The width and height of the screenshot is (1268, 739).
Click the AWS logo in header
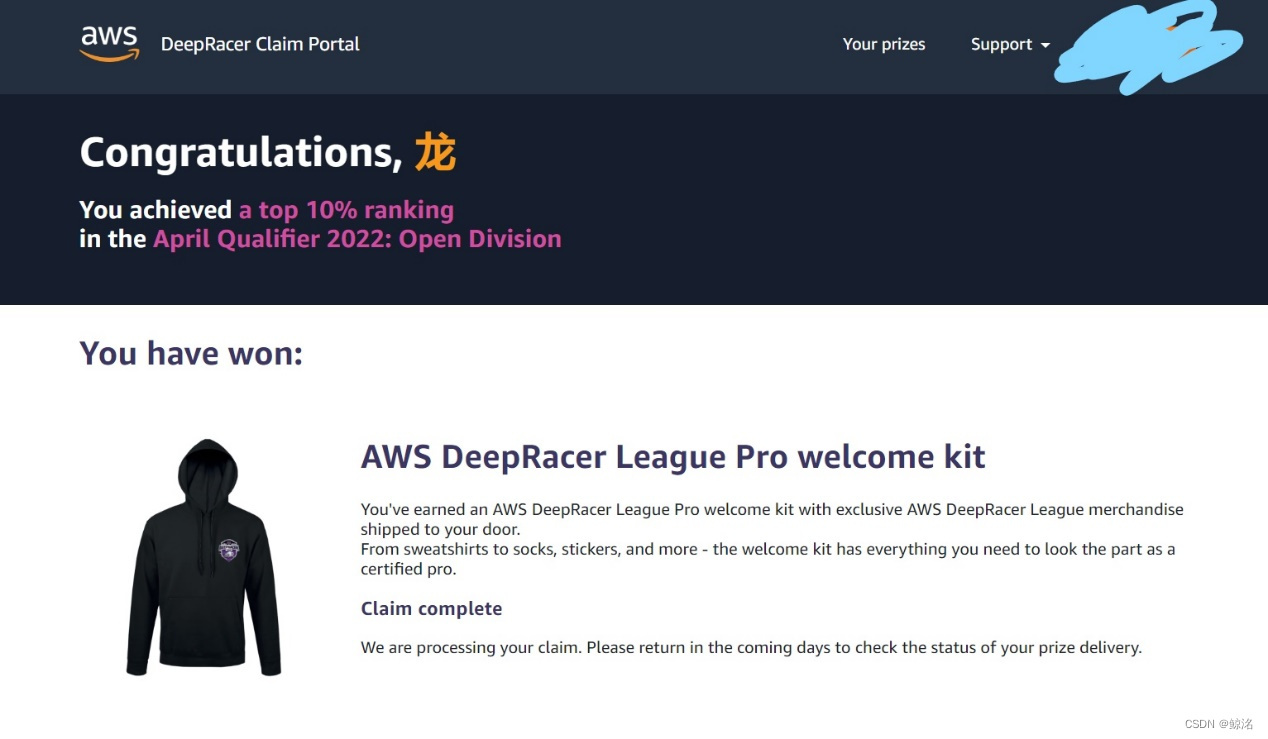[109, 44]
